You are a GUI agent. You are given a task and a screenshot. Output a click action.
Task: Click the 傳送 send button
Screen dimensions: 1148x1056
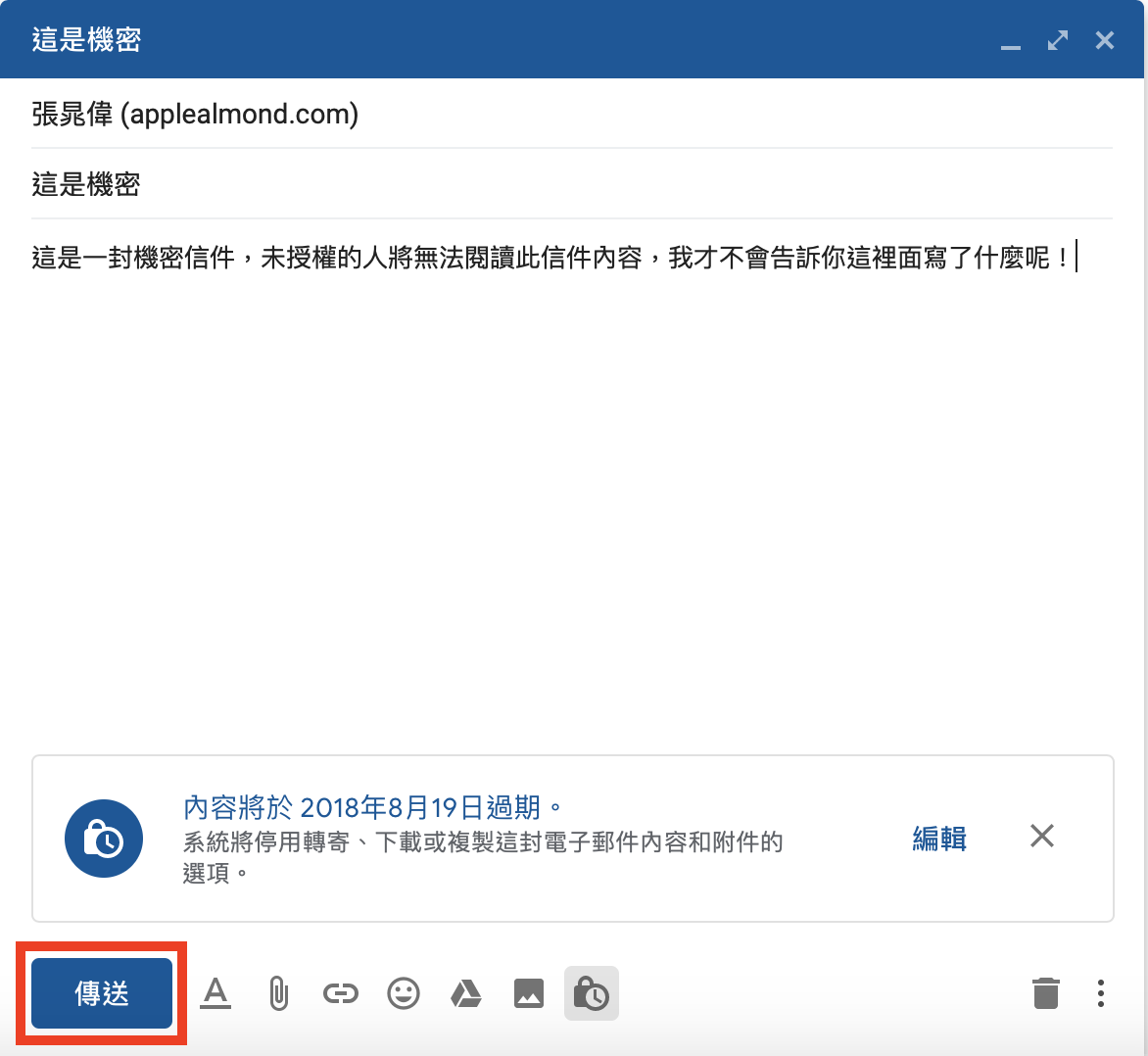[102, 993]
